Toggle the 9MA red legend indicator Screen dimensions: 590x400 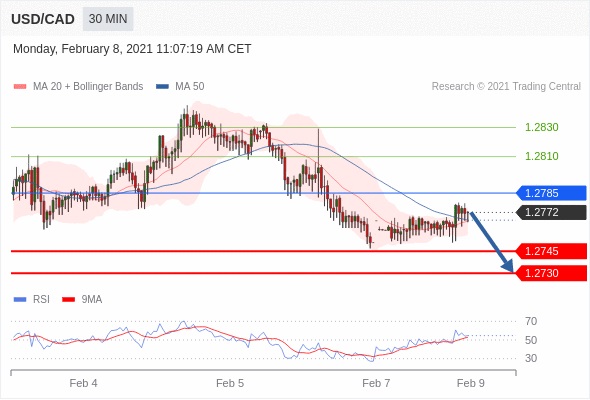click(x=68, y=300)
